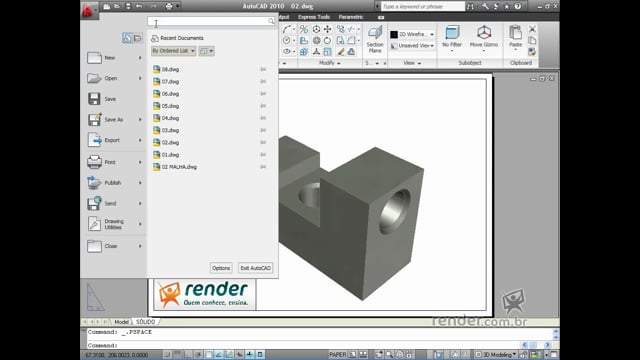Image resolution: width=640 pixels, height=360 pixels.
Task: Select the Move tool in Modify panel
Action: [327, 29]
